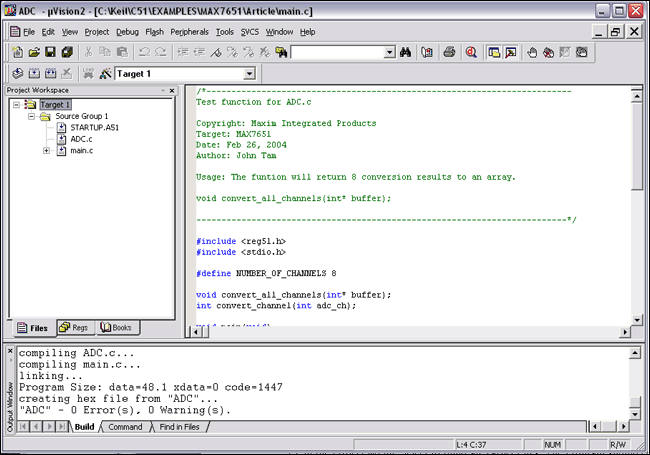
Task: Start debug session with magnifier icon
Action: click(470, 52)
